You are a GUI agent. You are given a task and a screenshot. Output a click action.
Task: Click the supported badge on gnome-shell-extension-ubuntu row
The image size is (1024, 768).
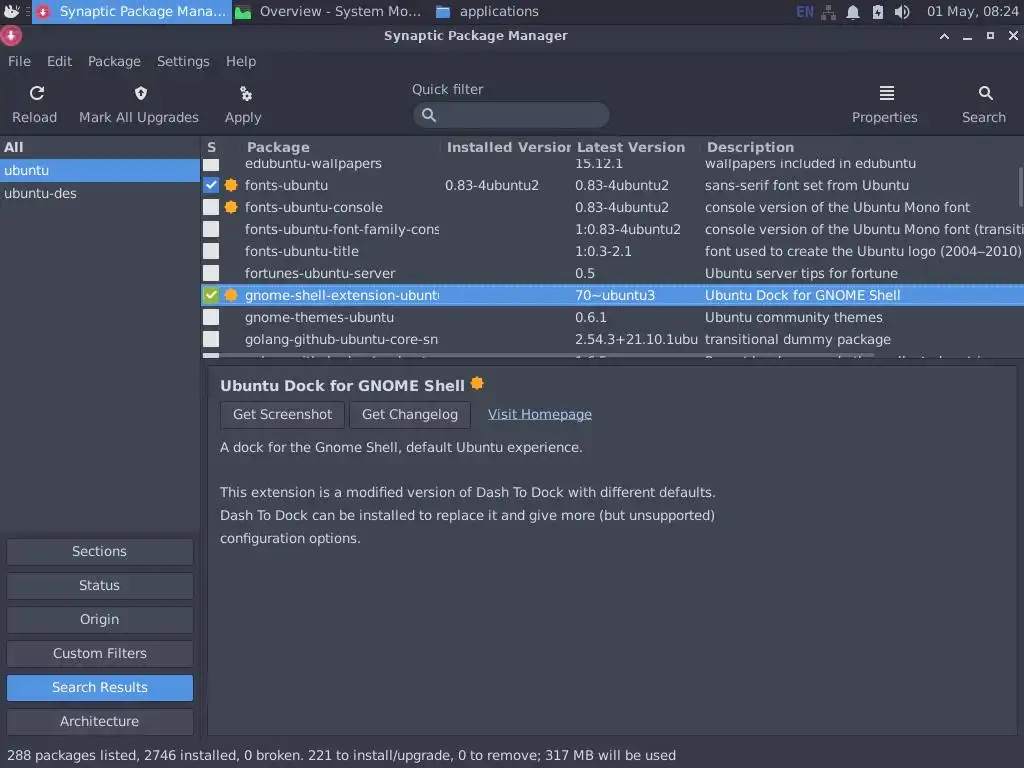coord(231,295)
